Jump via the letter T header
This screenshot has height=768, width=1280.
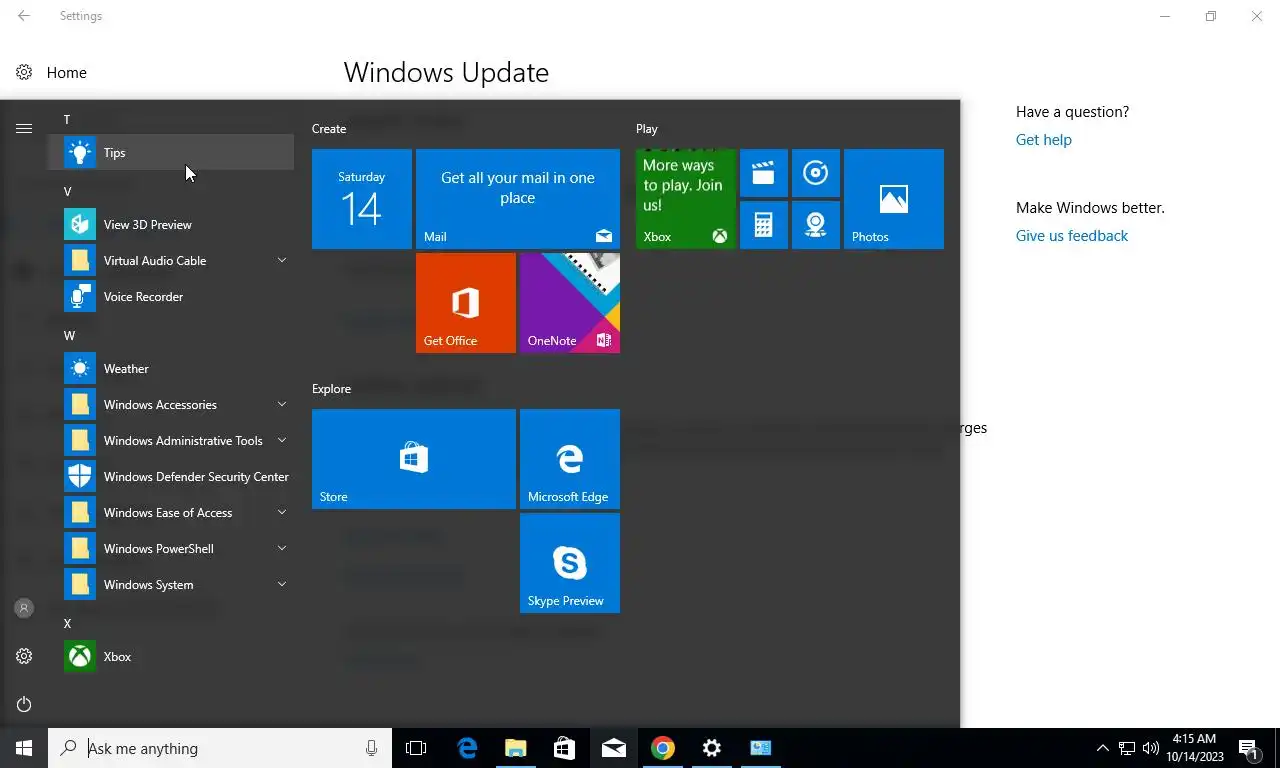(67, 120)
